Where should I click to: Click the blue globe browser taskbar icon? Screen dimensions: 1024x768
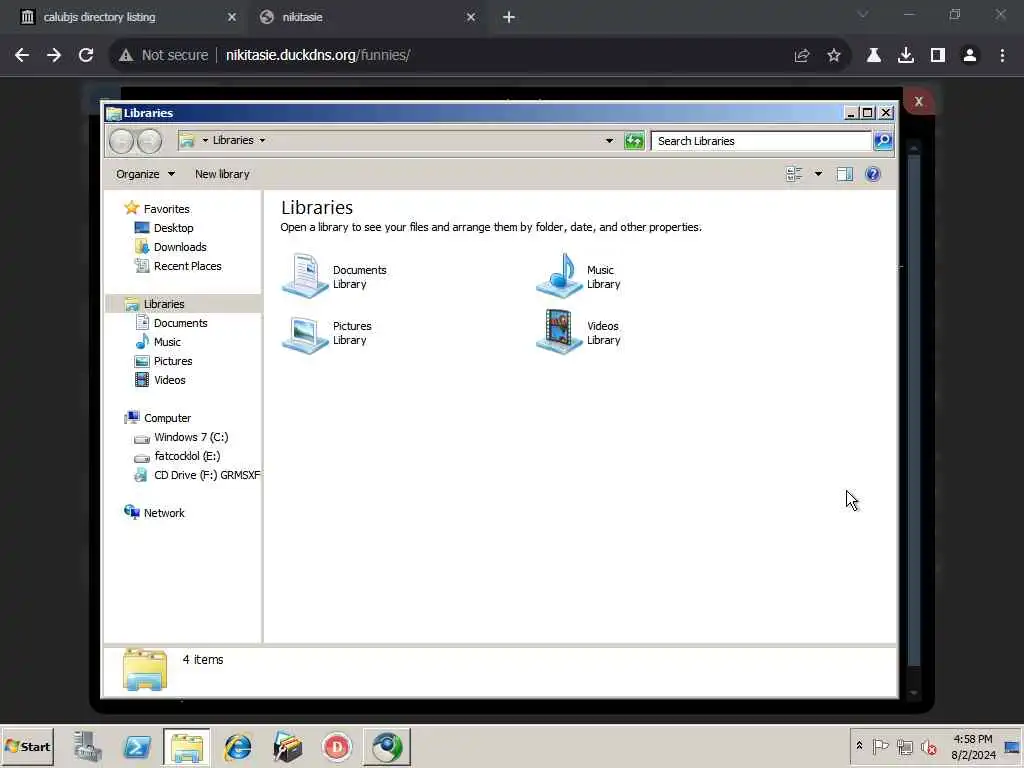point(387,747)
